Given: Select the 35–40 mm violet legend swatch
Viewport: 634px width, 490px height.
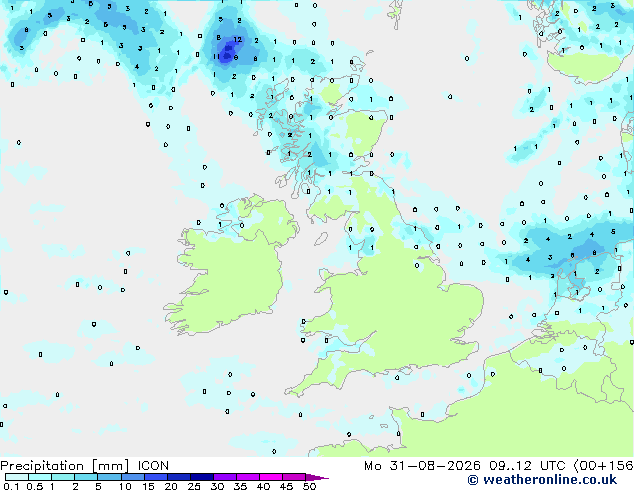Looking at the screenshot, I should [248, 477].
